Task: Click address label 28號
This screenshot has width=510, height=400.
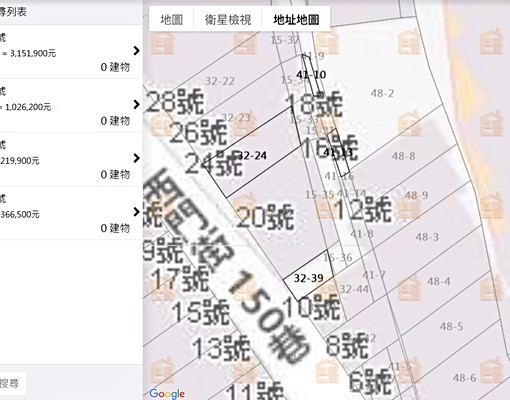Action: pyautogui.click(x=174, y=101)
